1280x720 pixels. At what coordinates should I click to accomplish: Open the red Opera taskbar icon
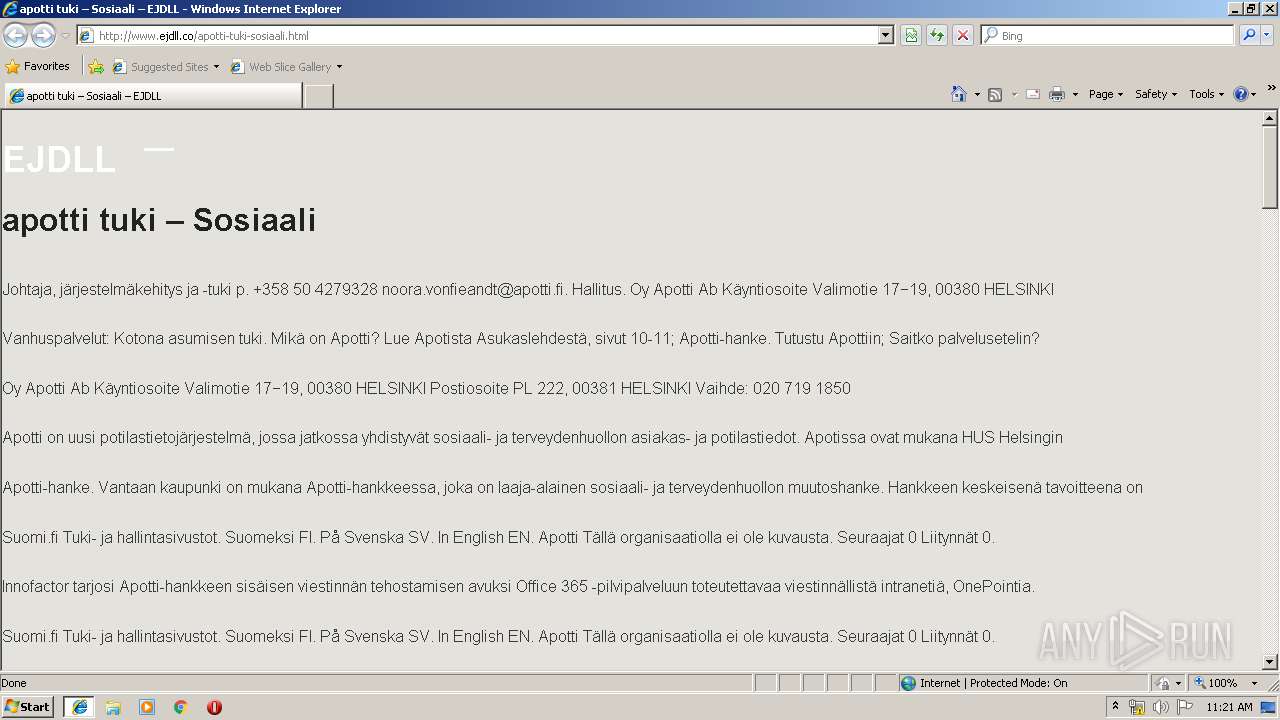pos(214,707)
